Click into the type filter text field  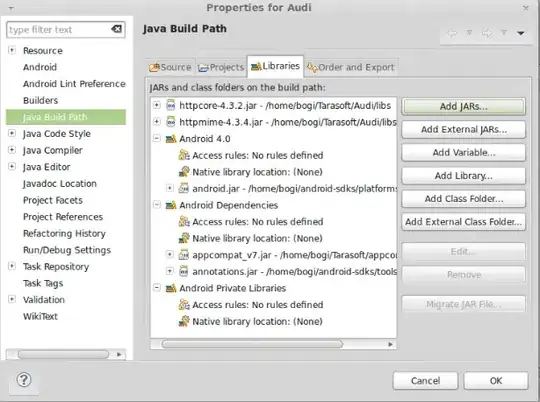tap(59, 30)
